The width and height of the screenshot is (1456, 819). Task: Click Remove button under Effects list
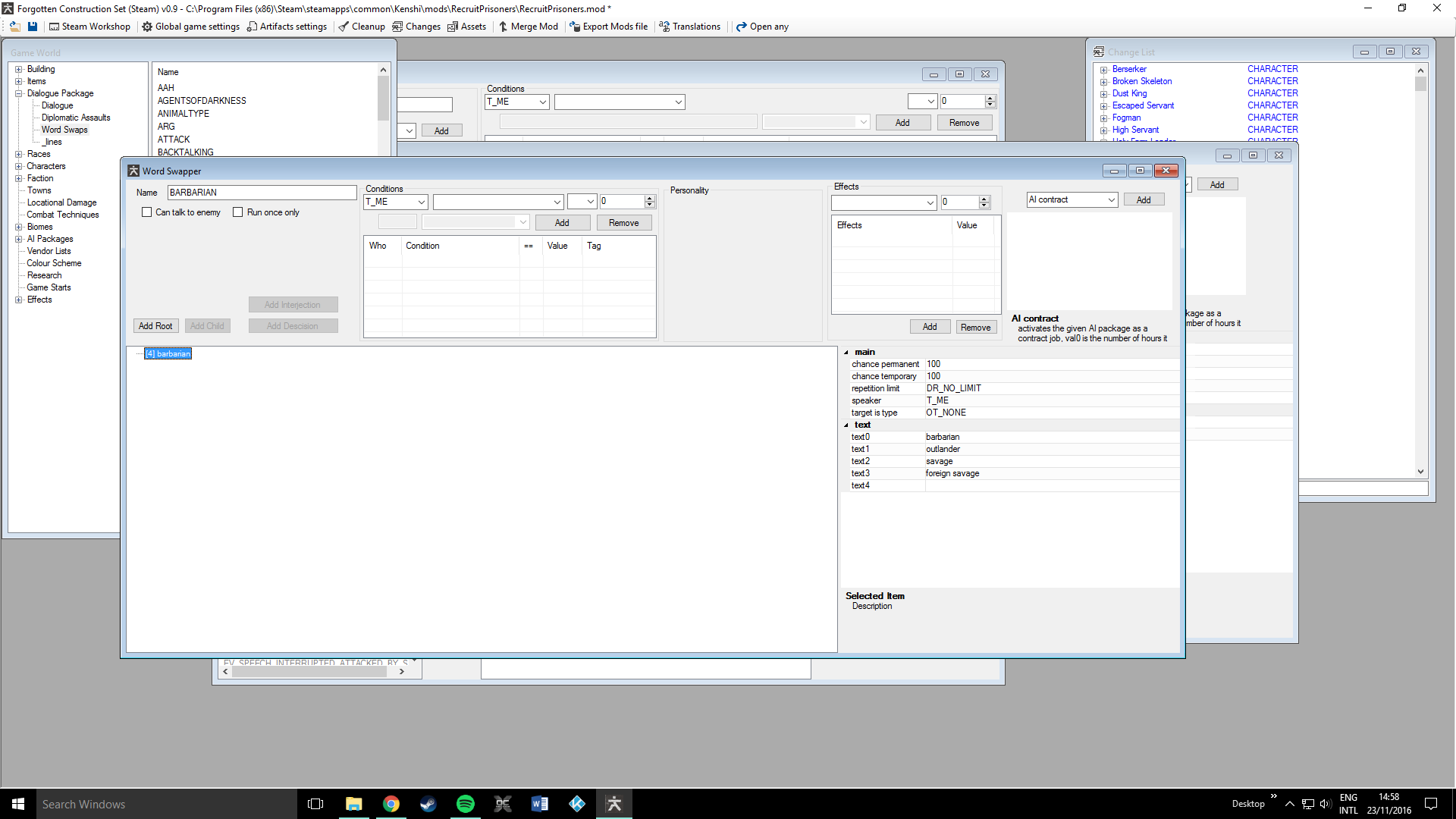[x=975, y=328]
